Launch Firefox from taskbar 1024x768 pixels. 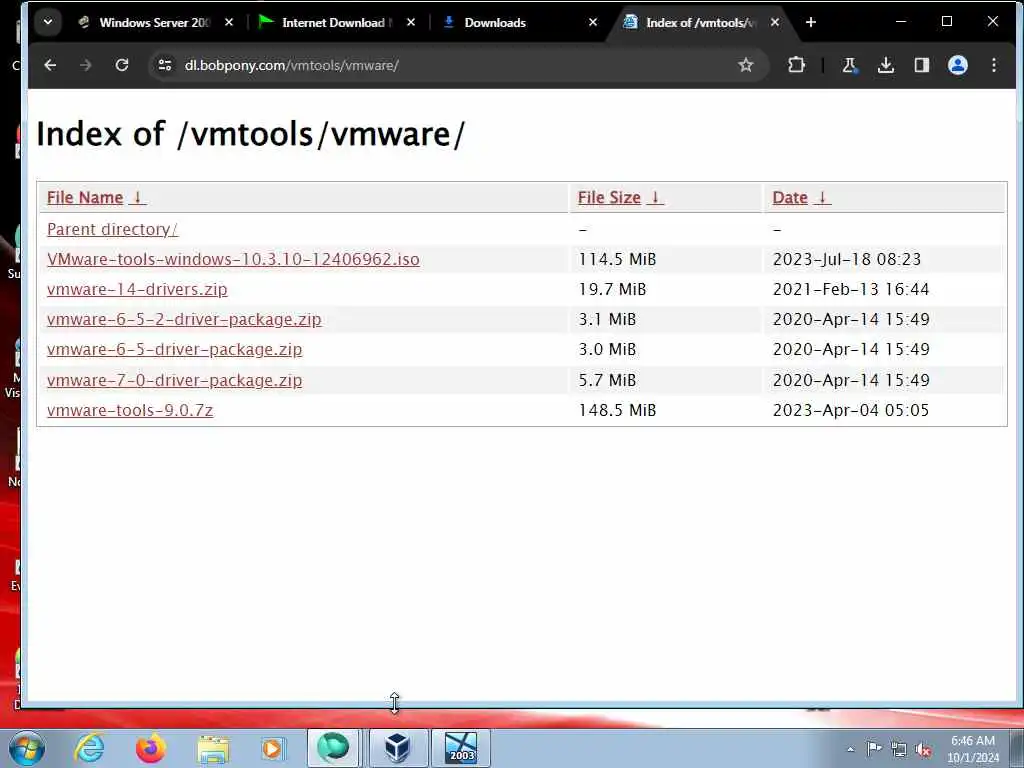point(150,748)
